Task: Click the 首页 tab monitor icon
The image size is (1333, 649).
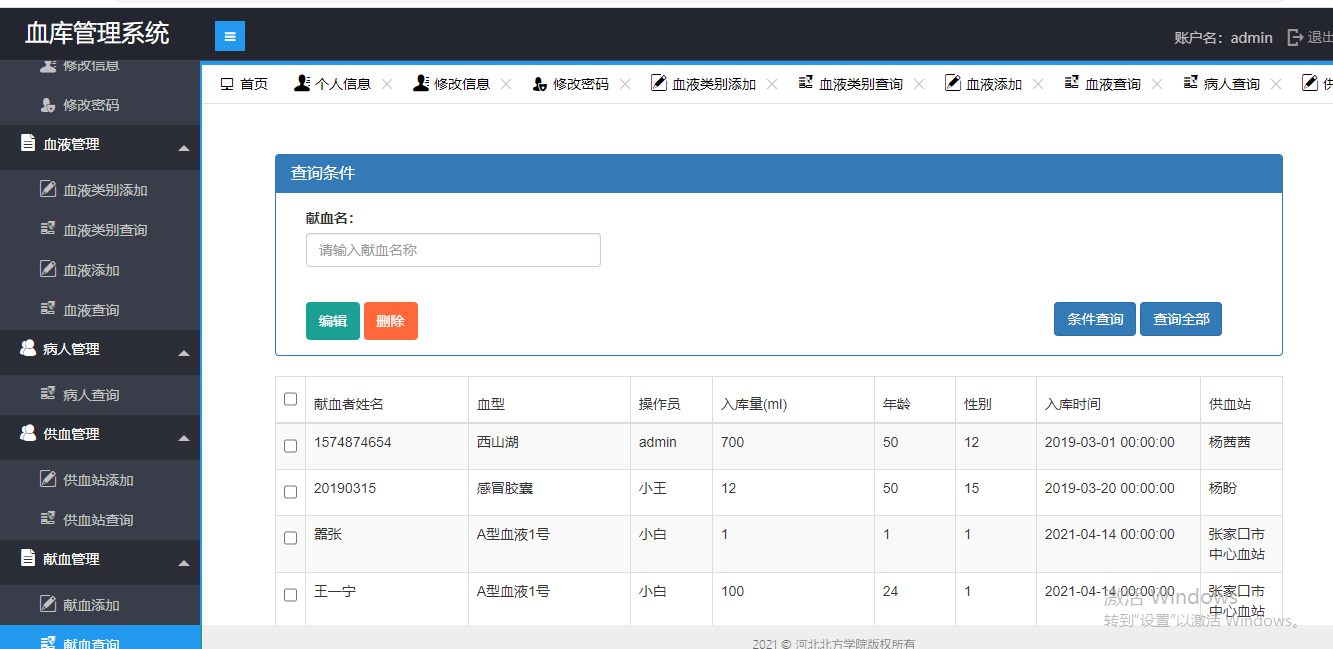Action: point(227,84)
